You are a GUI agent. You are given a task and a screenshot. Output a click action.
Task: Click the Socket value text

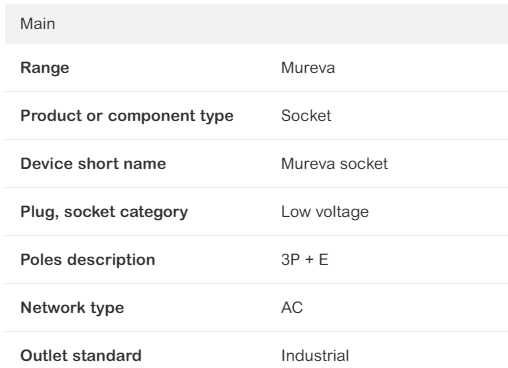[306, 116]
